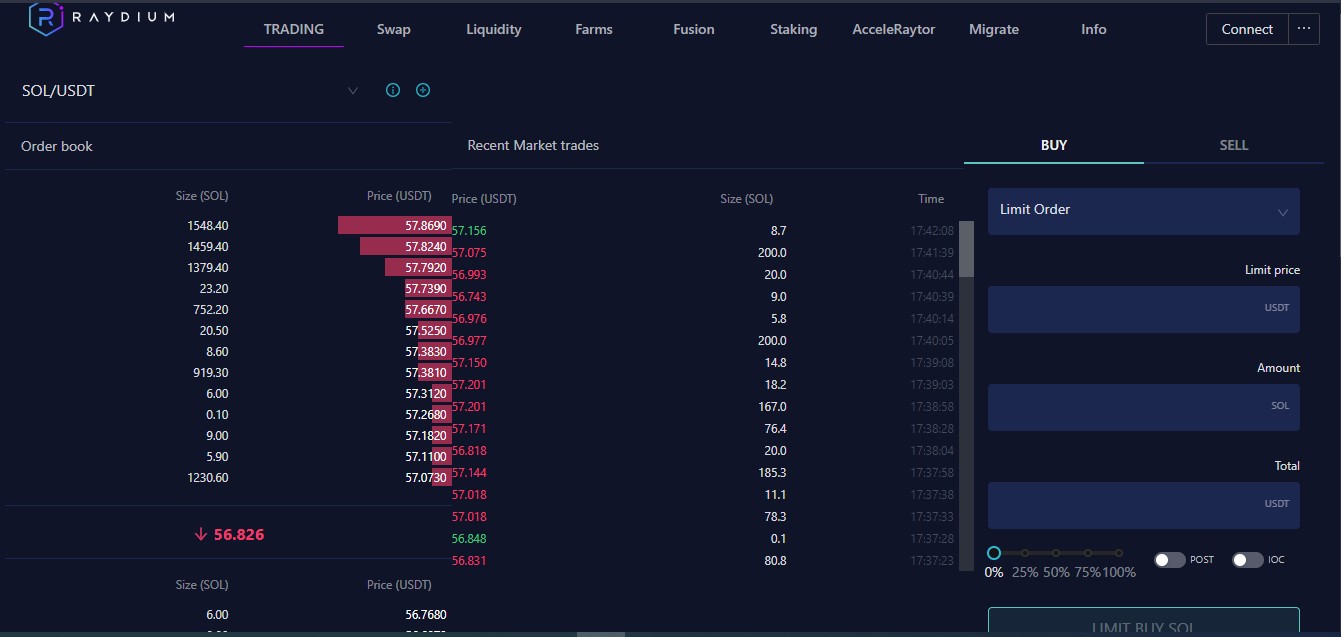Click the Amount SOL input field
1341x637 pixels.
pyautogui.click(x=1143, y=407)
